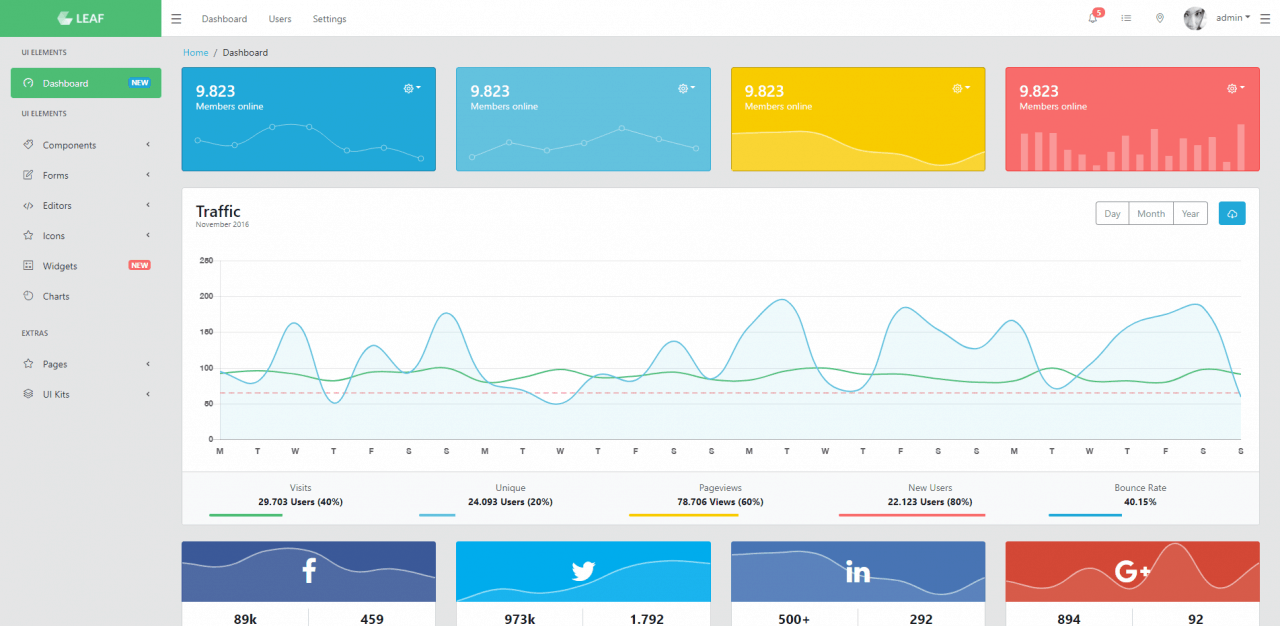Click the hamburger menu toggle icon

click(176, 19)
